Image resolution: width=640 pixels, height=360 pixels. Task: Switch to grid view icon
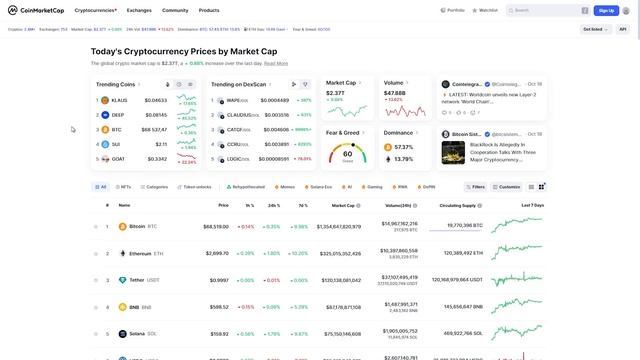pyautogui.click(x=541, y=187)
